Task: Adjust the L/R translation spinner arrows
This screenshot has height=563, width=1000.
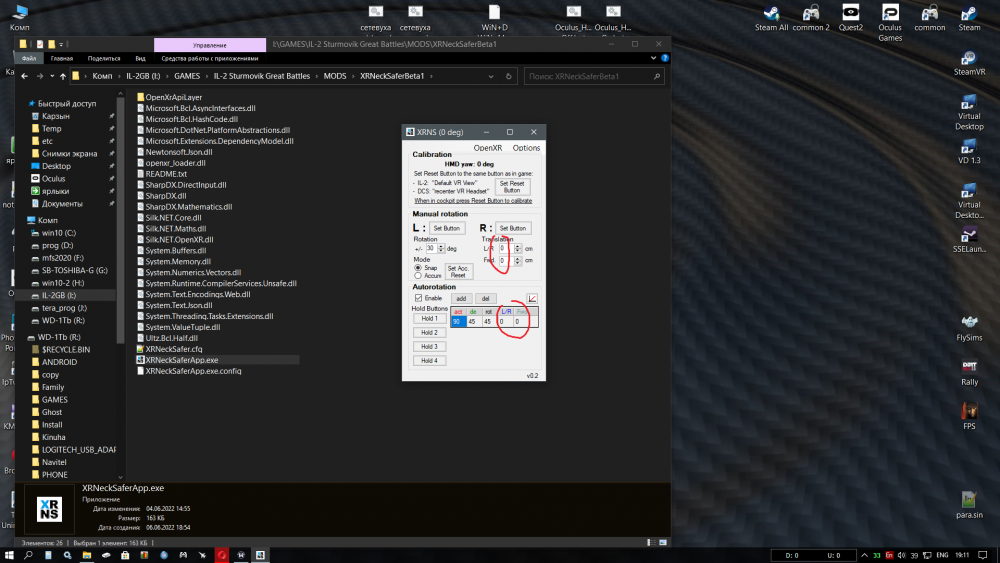Action: coord(517,249)
